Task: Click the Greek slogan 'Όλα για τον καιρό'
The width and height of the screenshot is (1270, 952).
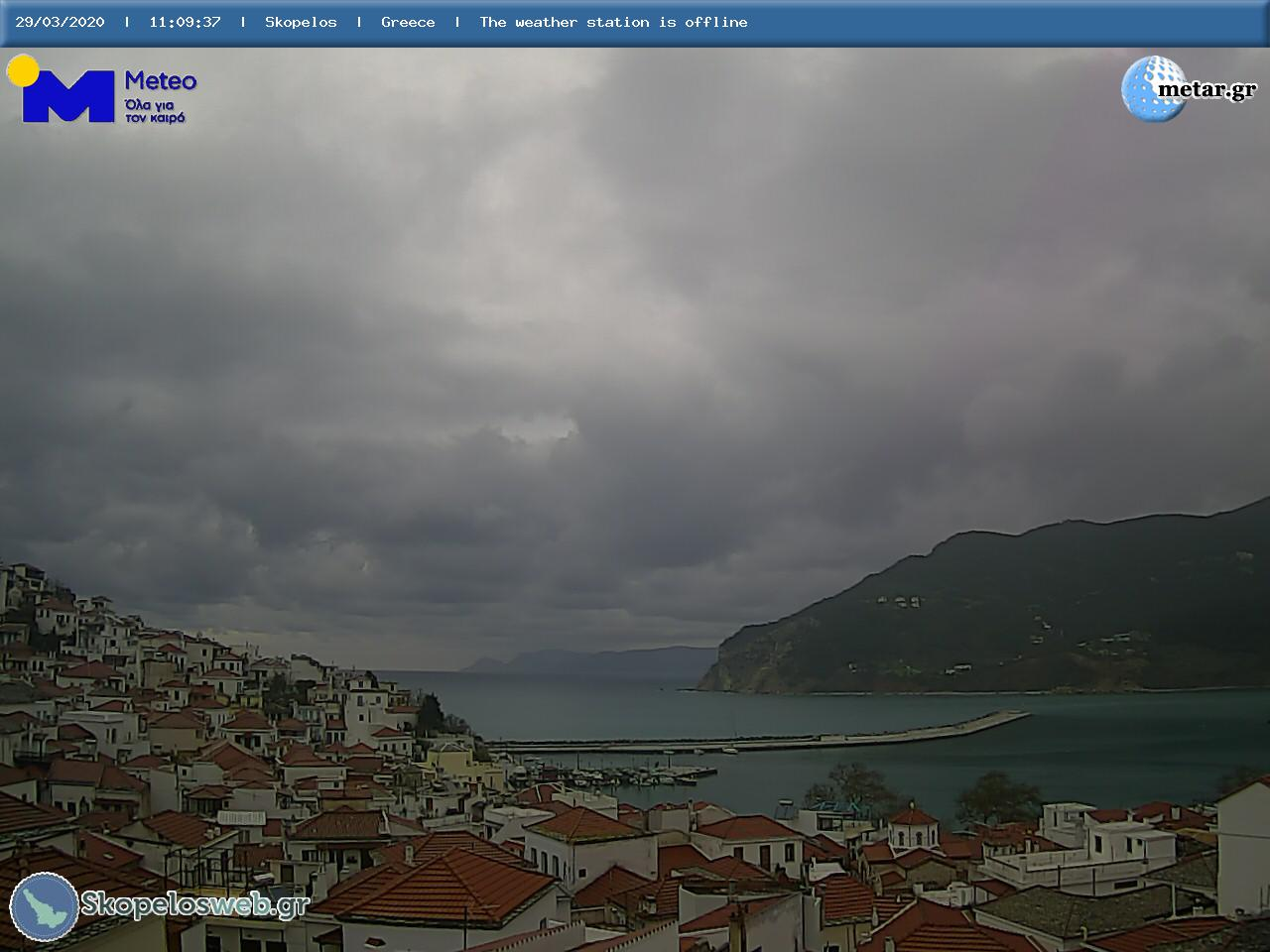Action: pyautogui.click(x=155, y=110)
